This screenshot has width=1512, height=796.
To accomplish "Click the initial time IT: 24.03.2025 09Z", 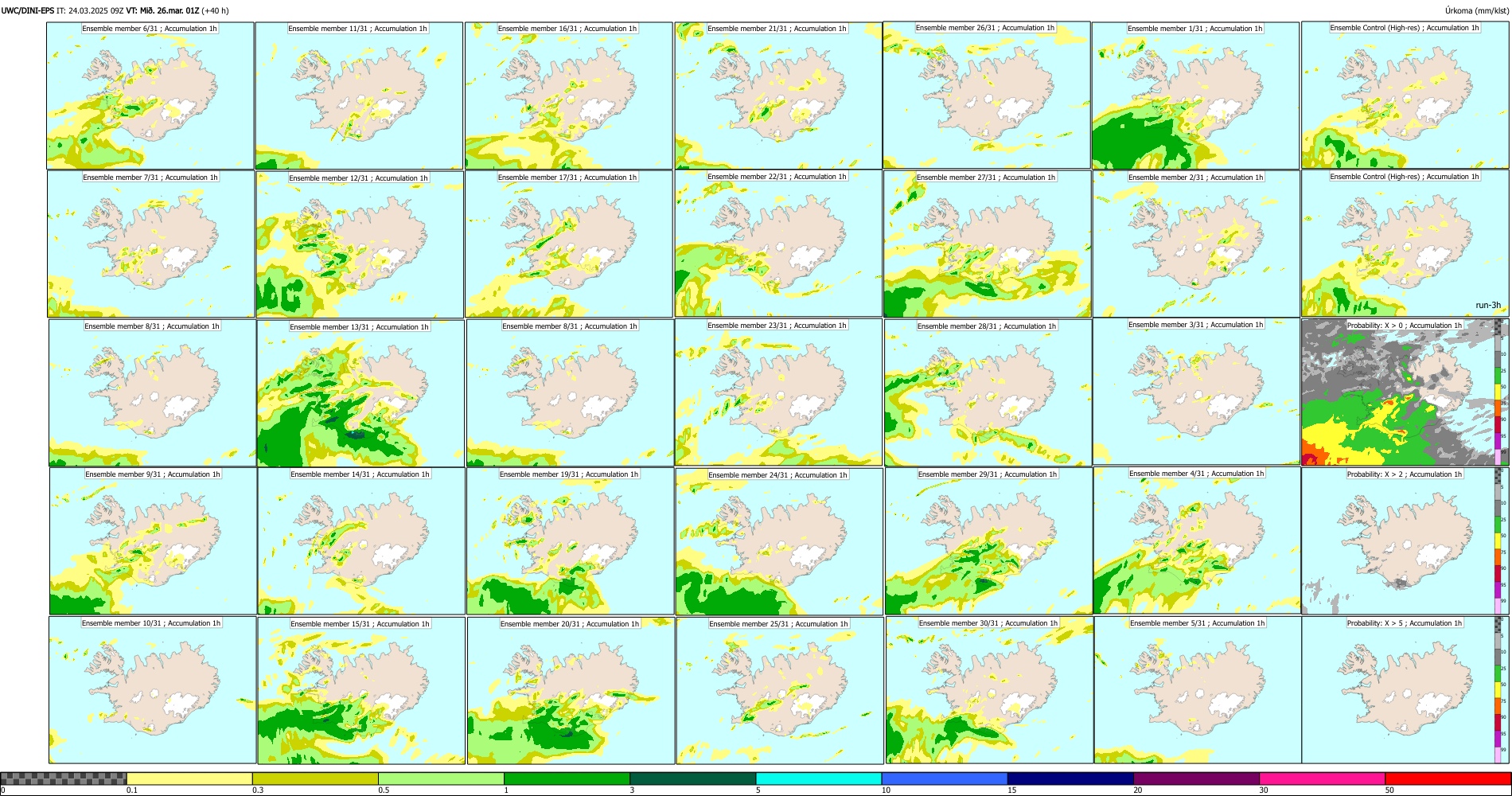I will click(91, 10).
